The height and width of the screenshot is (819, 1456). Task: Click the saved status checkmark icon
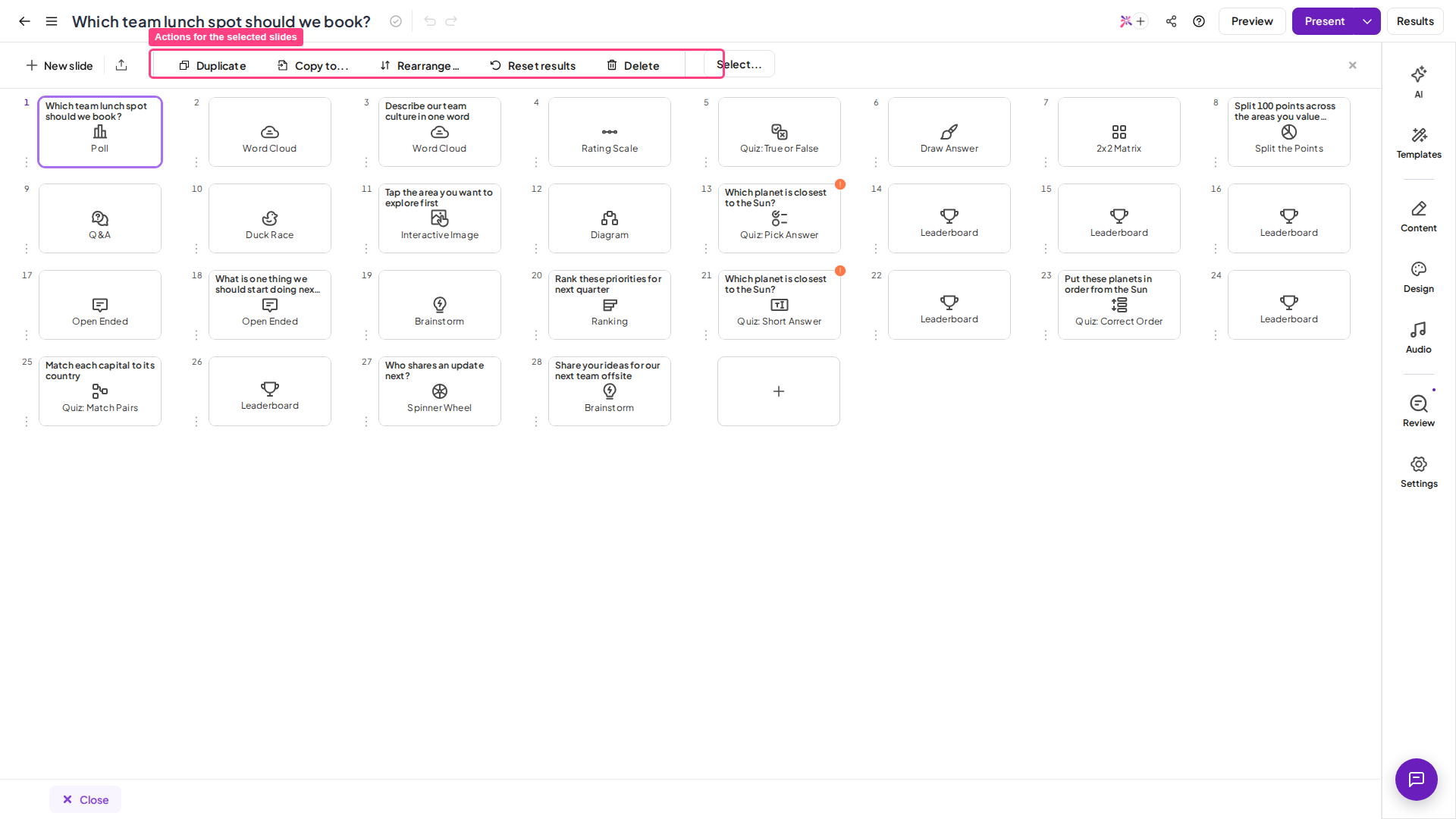click(x=396, y=21)
